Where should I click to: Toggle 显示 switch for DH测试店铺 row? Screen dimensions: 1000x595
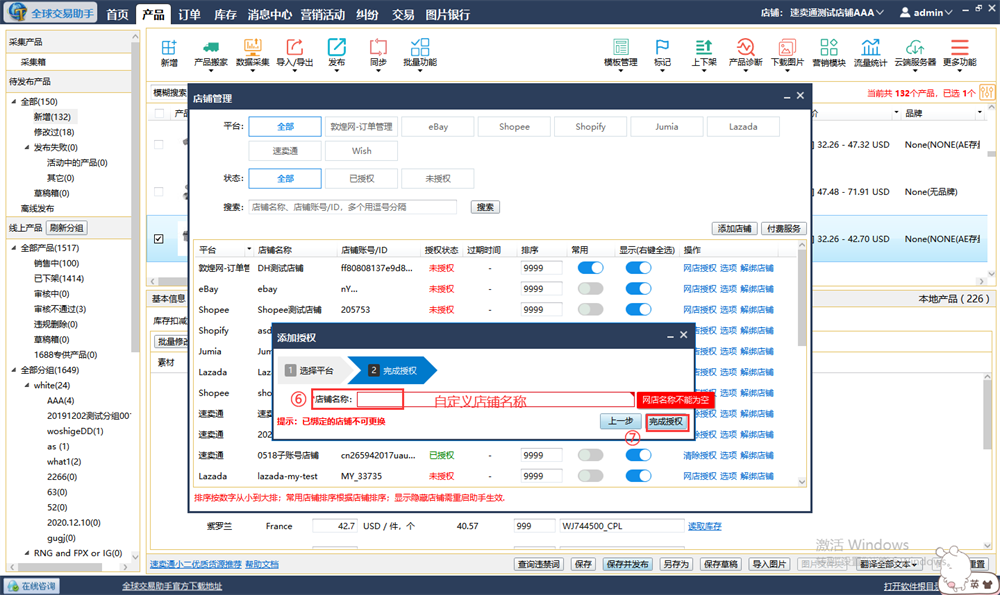(638, 268)
